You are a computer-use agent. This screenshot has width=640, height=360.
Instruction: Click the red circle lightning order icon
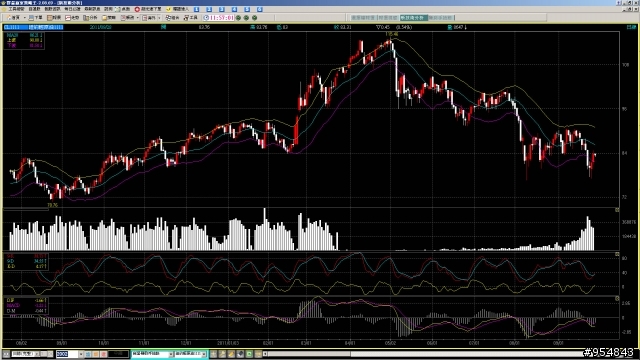pos(137,9)
